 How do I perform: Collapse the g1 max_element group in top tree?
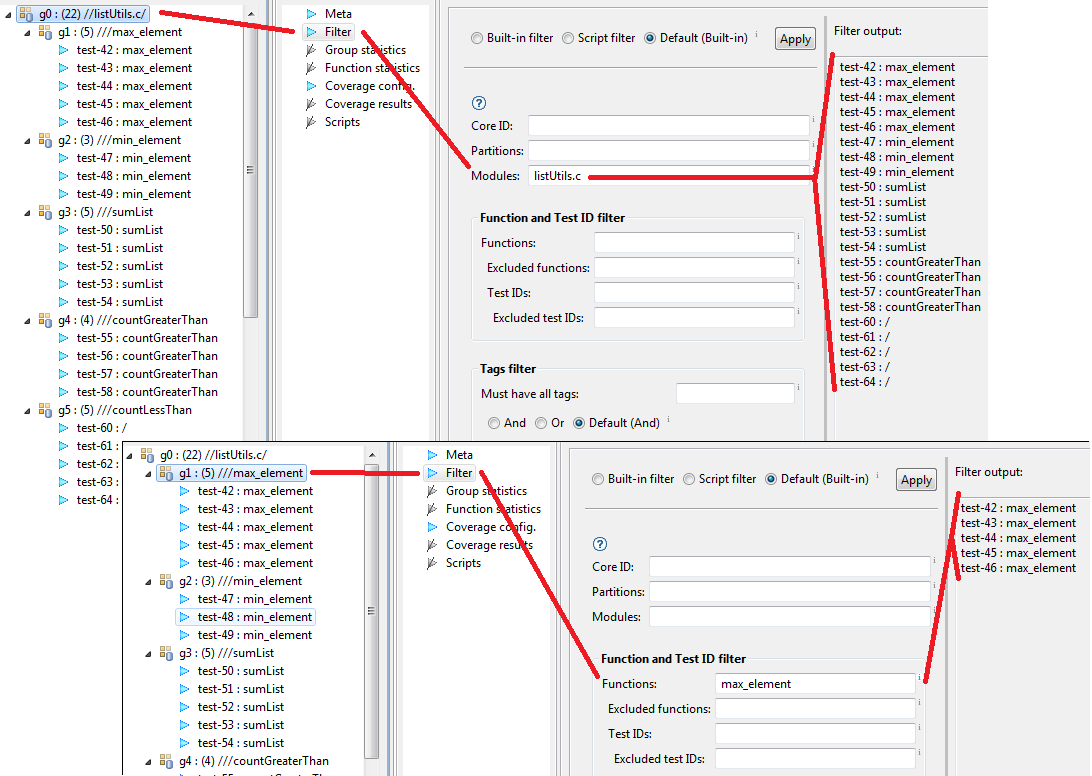pyautogui.click(x=27, y=33)
